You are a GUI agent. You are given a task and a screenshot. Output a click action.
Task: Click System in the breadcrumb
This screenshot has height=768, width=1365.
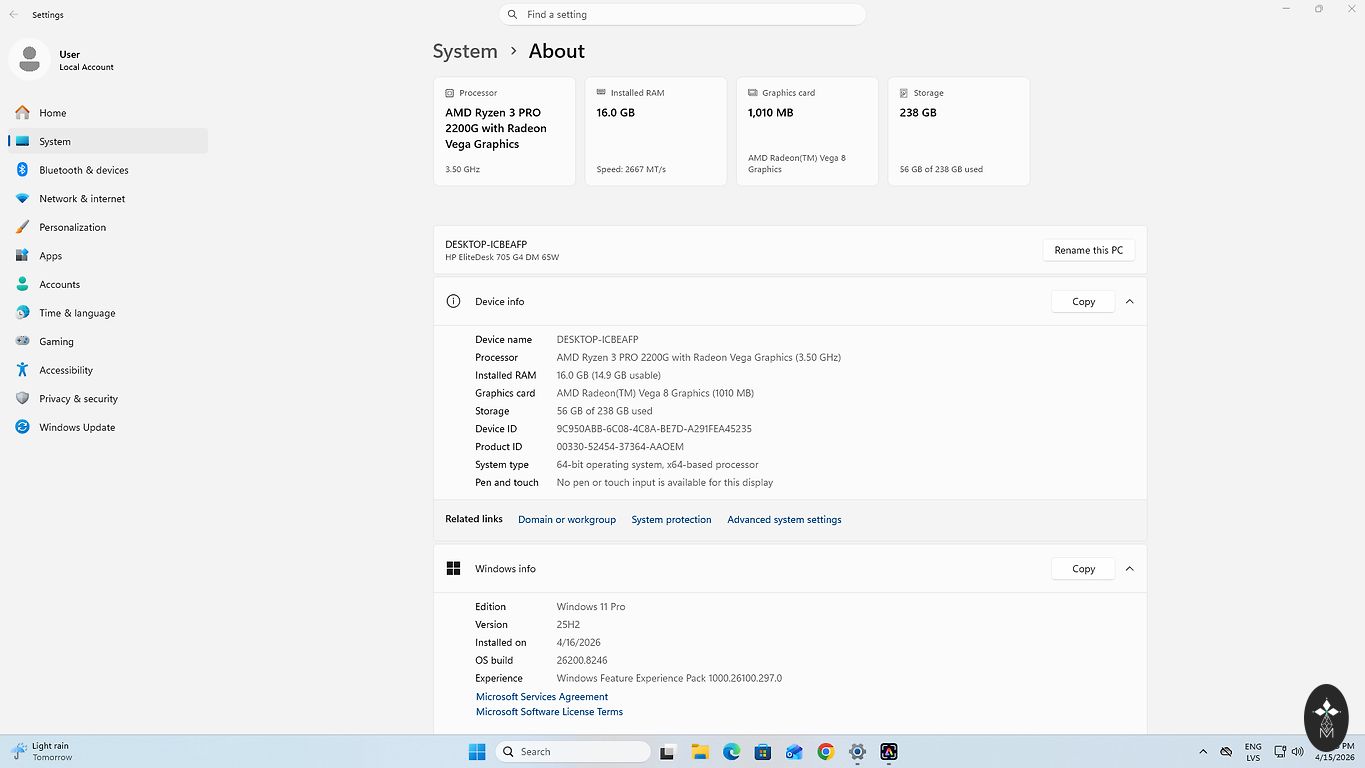(465, 51)
